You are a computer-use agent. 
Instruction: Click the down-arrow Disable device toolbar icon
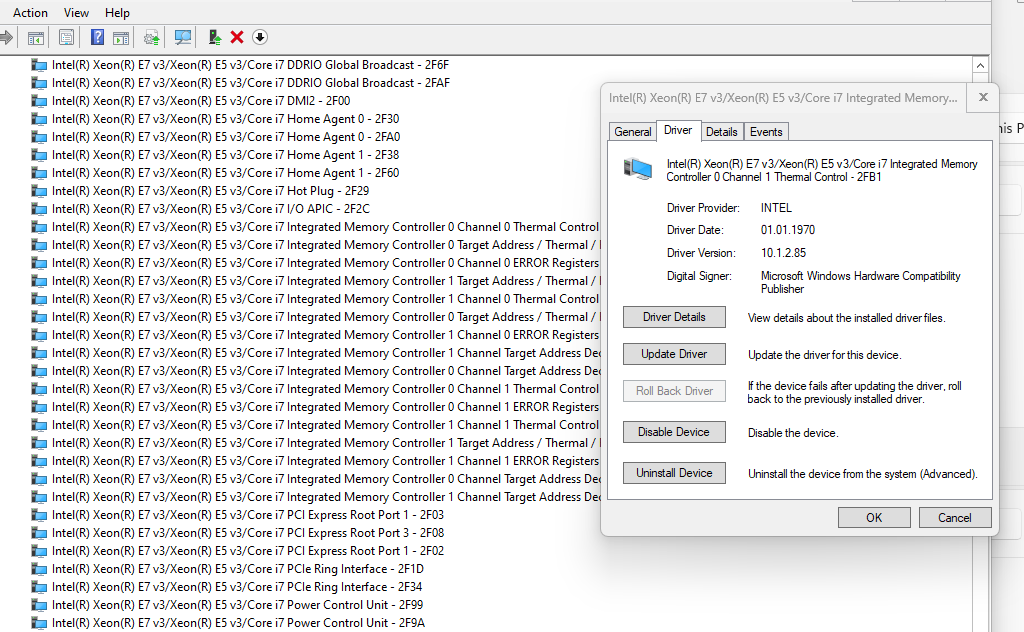260,38
